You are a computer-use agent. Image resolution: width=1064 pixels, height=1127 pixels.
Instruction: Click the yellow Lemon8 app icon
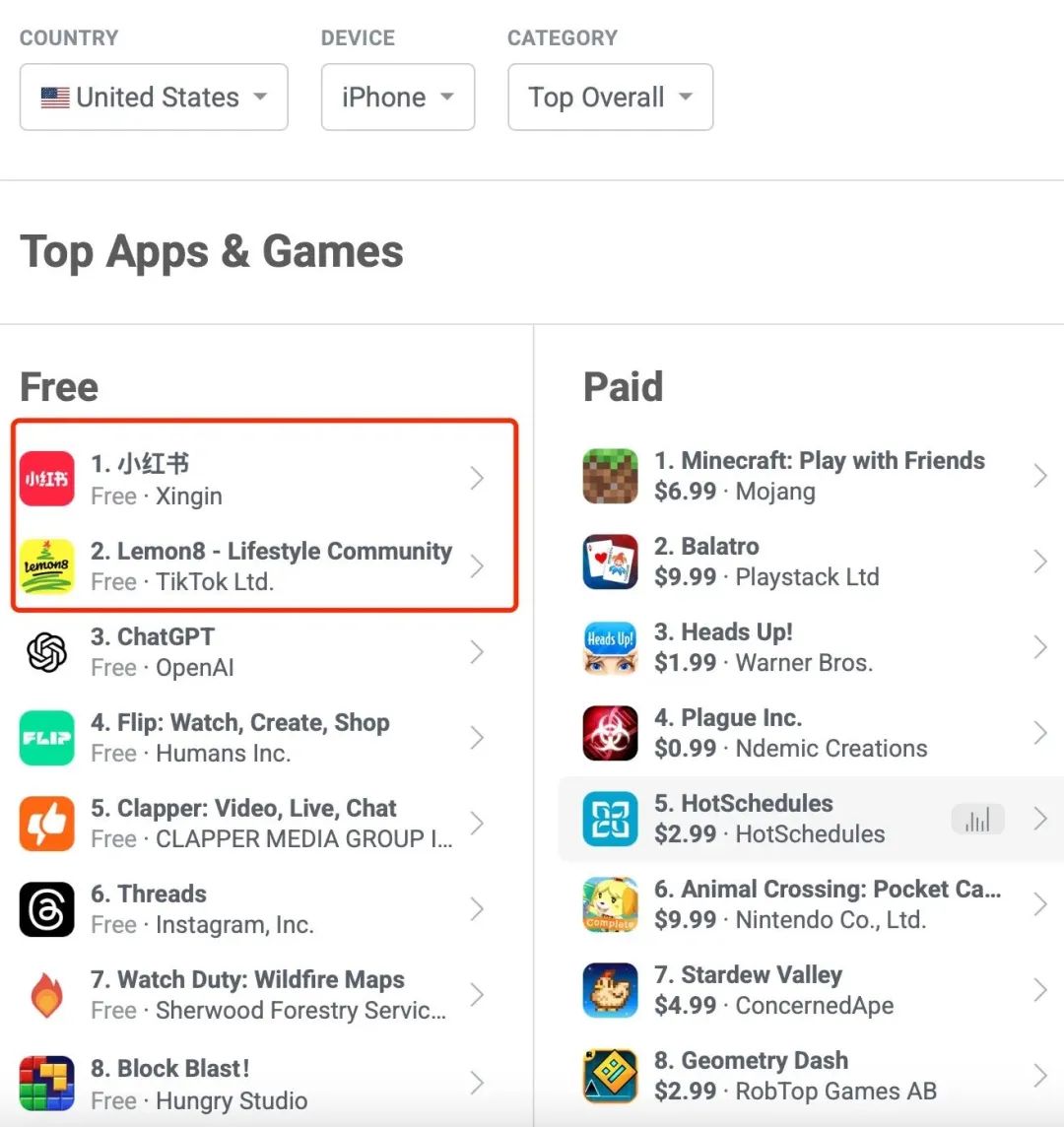pyautogui.click(x=46, y=565)
